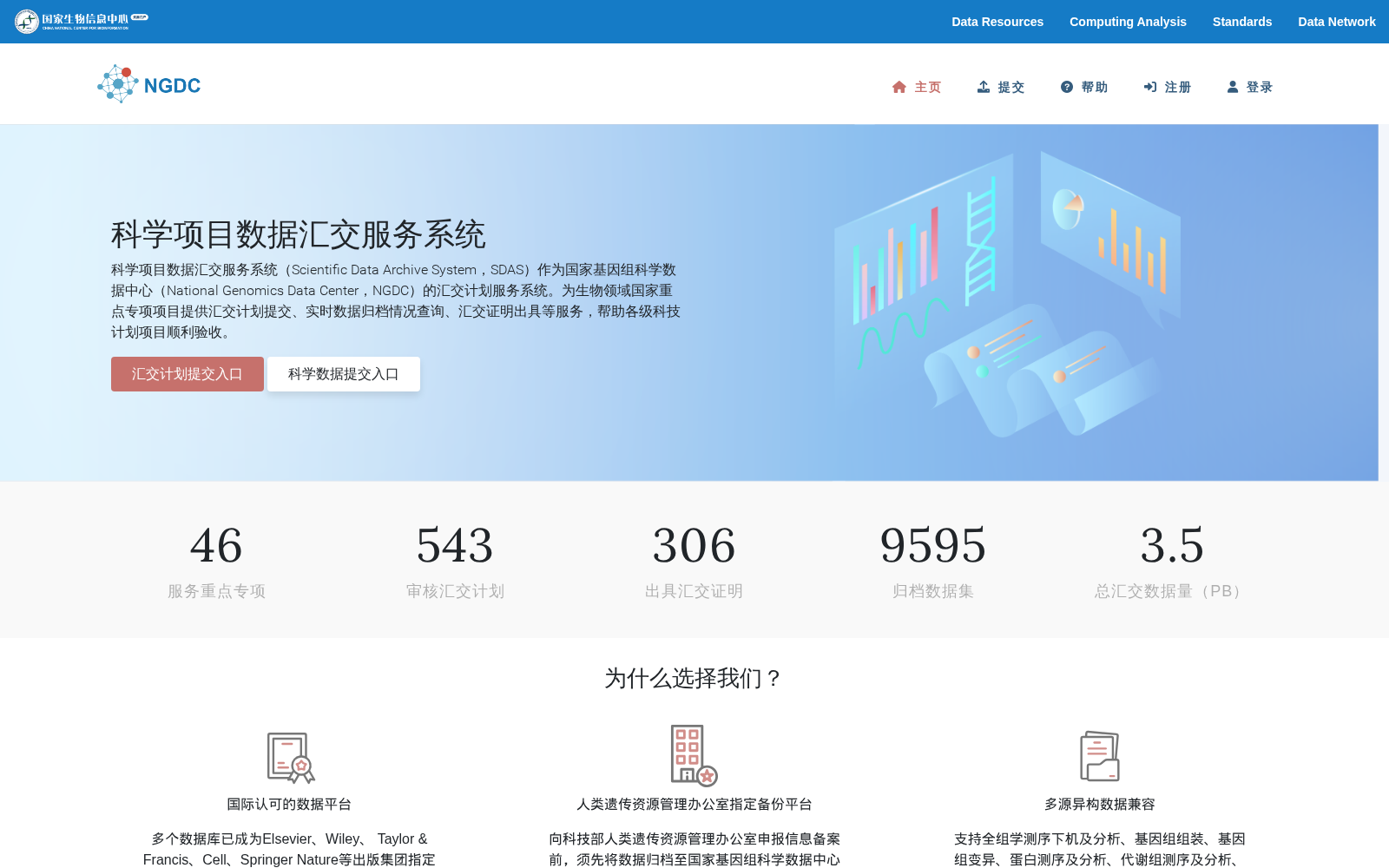Open the 帮助 nav item
The height and width of the screenshot is (868, 1389).
click(x=1084, y=87)
